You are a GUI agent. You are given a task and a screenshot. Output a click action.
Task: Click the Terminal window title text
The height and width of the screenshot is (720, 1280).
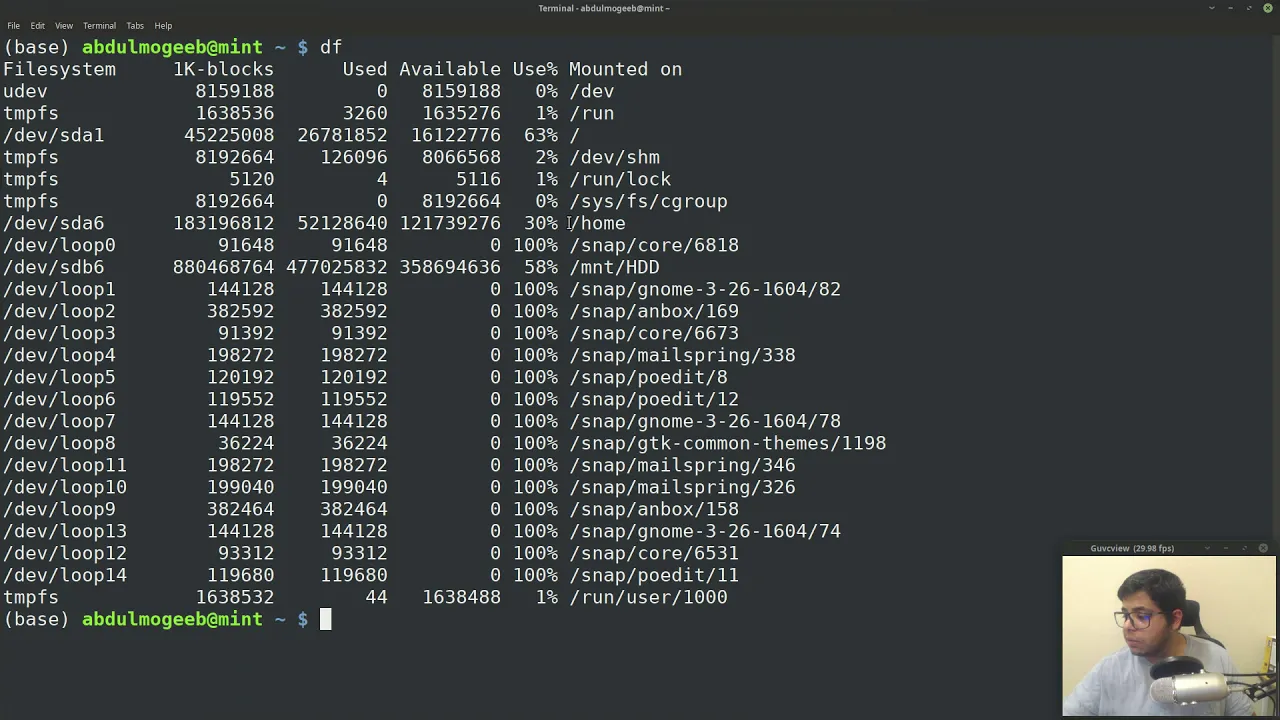(x=604, y=8)
